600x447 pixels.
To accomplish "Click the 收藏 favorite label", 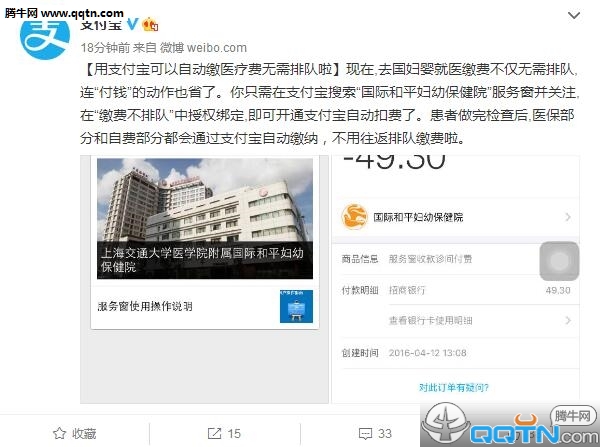I will 84,434.
